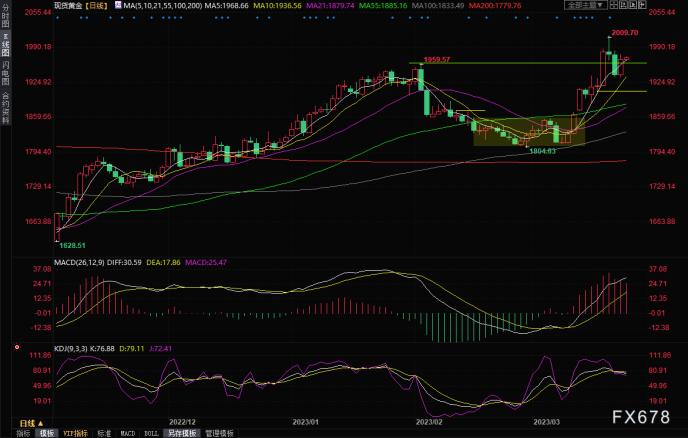Click the play-forward icon at top right
Viewport: 688px width, 438px height.
coord(633,5)
